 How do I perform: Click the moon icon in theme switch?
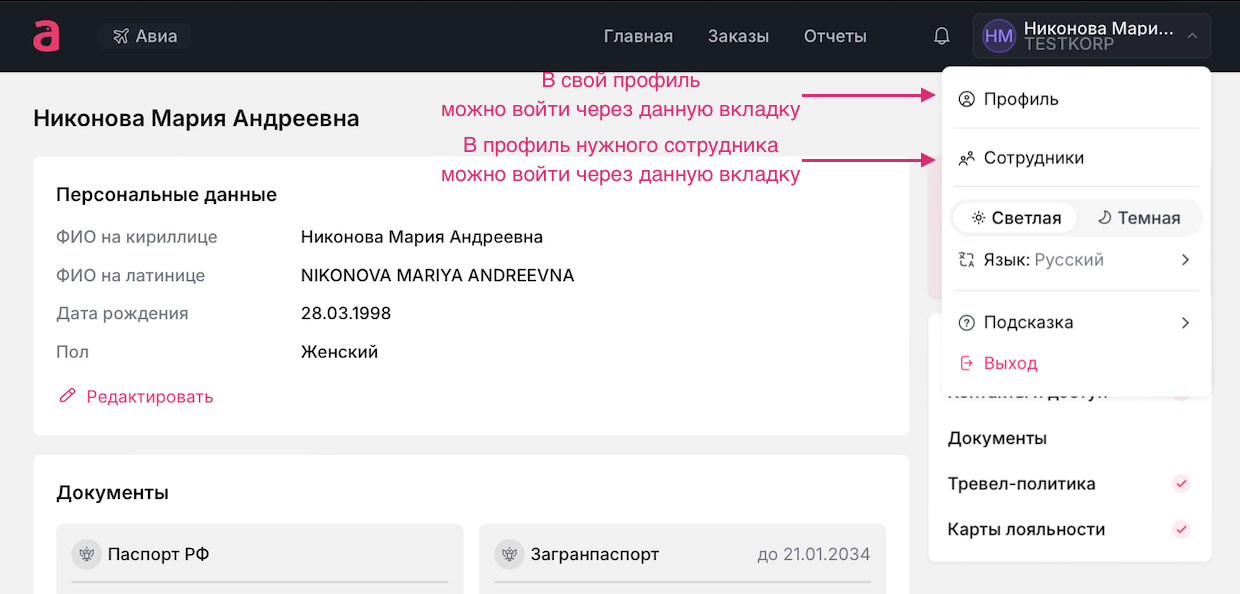click(1105, 218)
